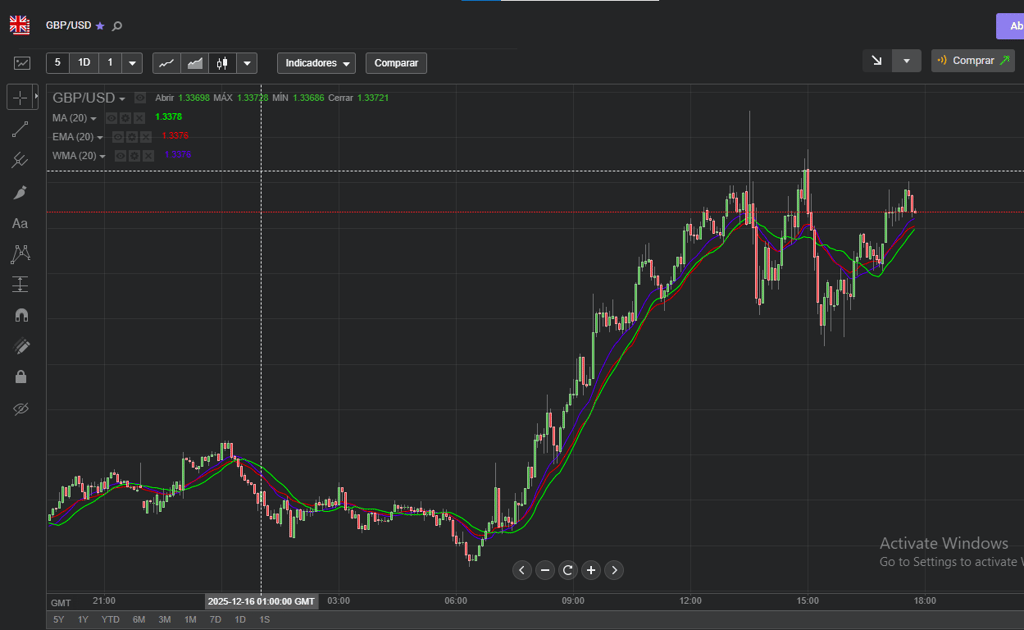
Task: Open EMA (20) settings gear
Action: (132, 137)
